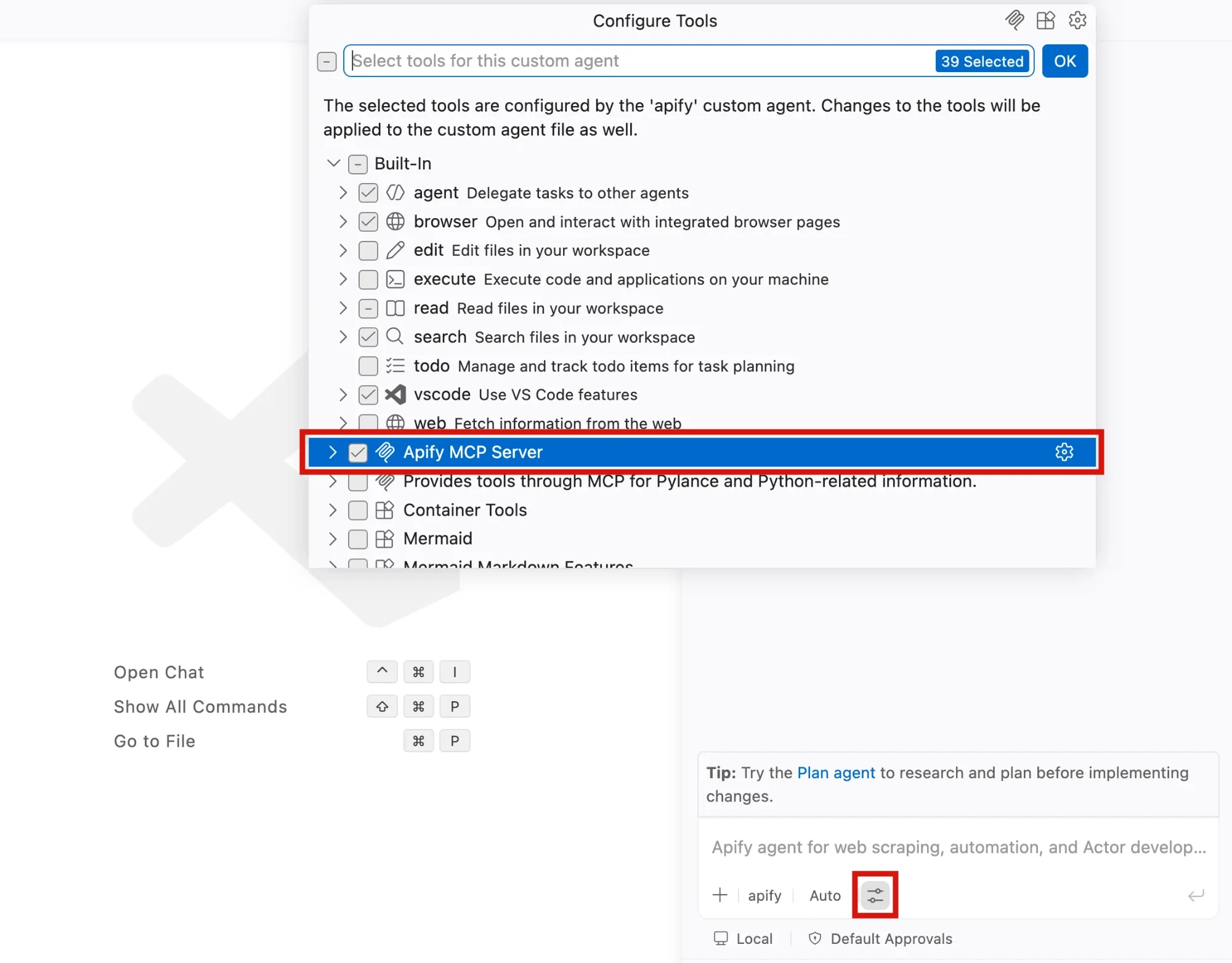The width and height of the screenshot is (1232, 963).
Task: Click the Local session target
Action: click(743, 938)
